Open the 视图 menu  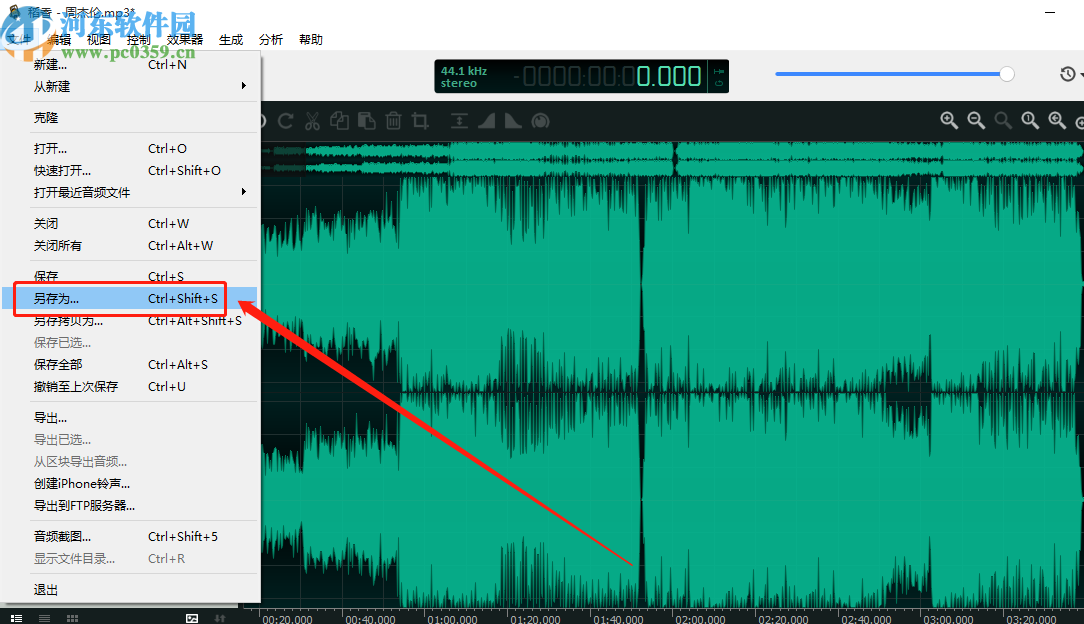[99, 39]
